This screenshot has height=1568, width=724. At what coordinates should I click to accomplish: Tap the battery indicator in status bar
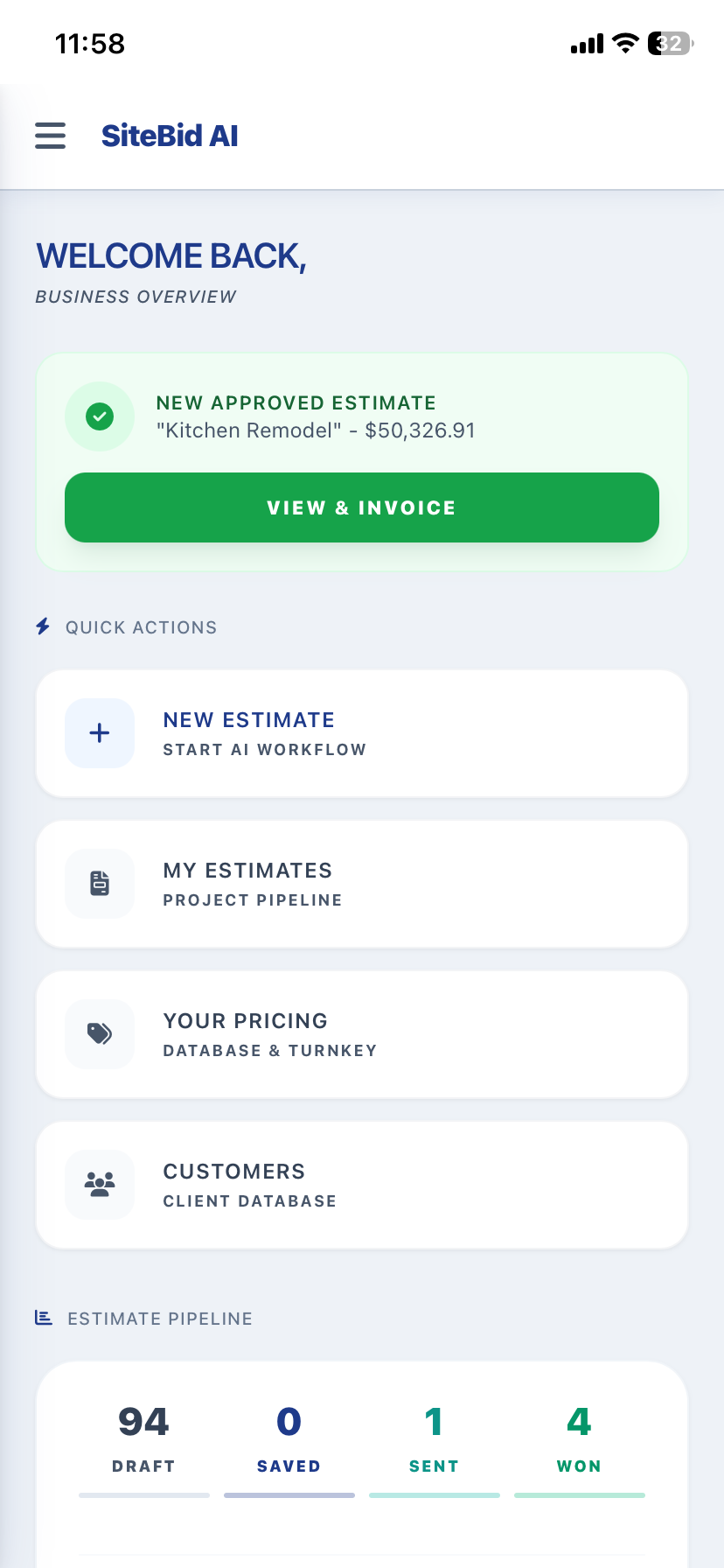point(671,44)
